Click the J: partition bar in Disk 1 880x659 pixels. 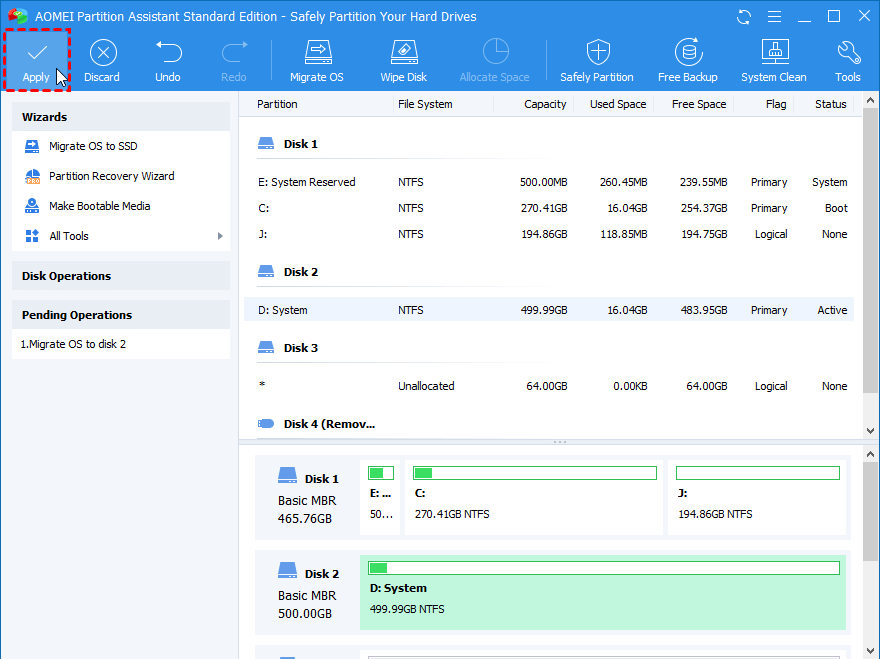click(x=757, y=497)
